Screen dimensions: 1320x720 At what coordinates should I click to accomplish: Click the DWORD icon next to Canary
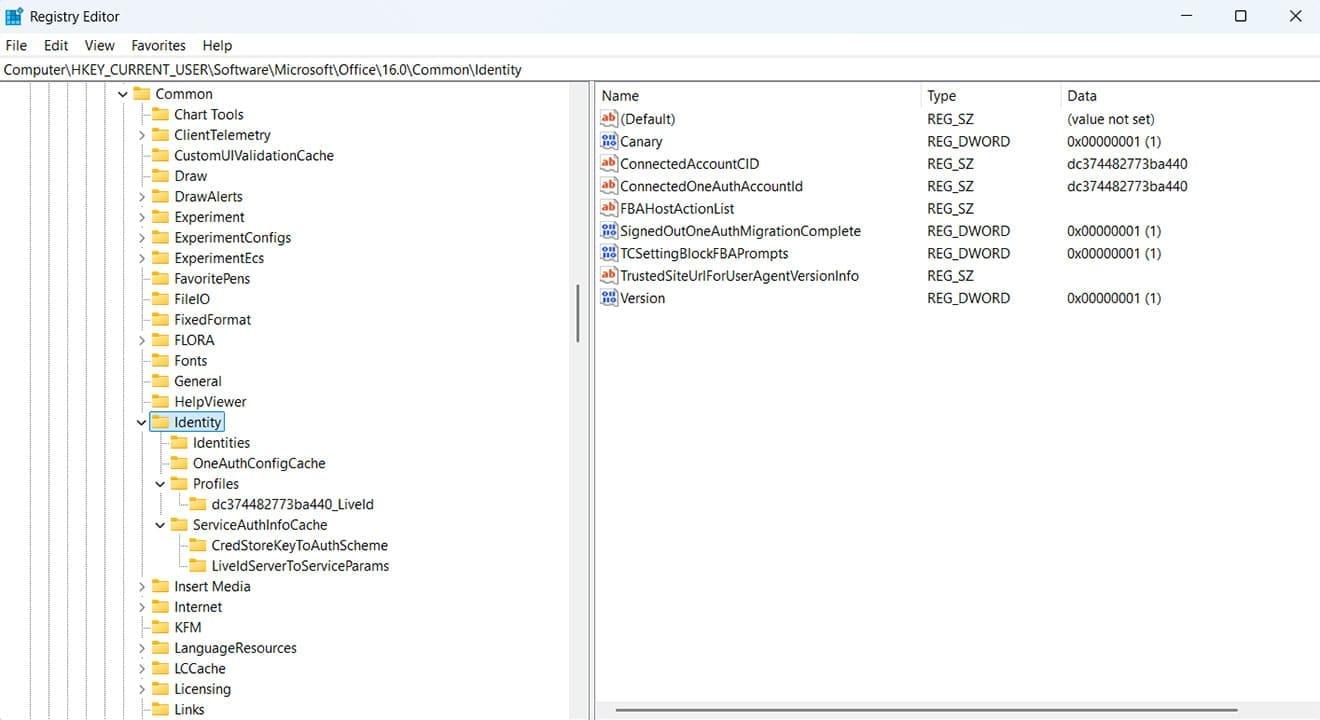click(608, 141)
